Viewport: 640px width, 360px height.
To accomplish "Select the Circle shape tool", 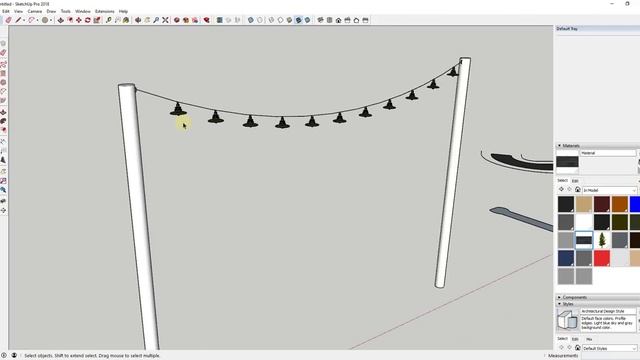I will click(45, 20).
